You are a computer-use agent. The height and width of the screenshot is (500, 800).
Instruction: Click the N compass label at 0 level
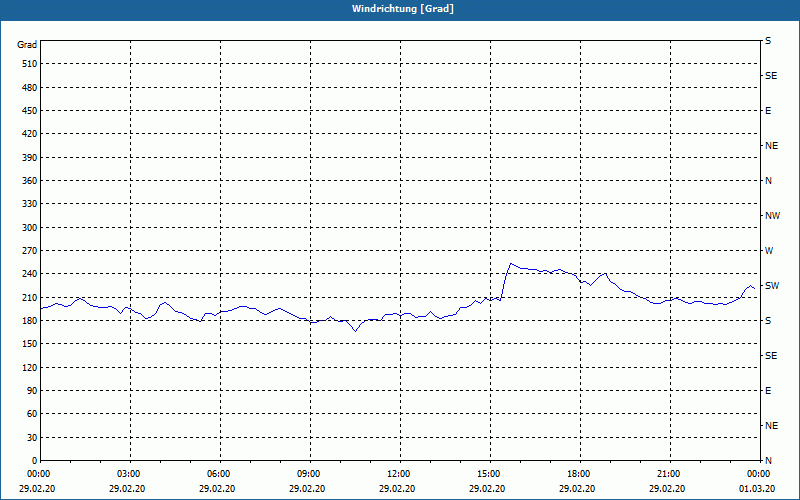768,461
